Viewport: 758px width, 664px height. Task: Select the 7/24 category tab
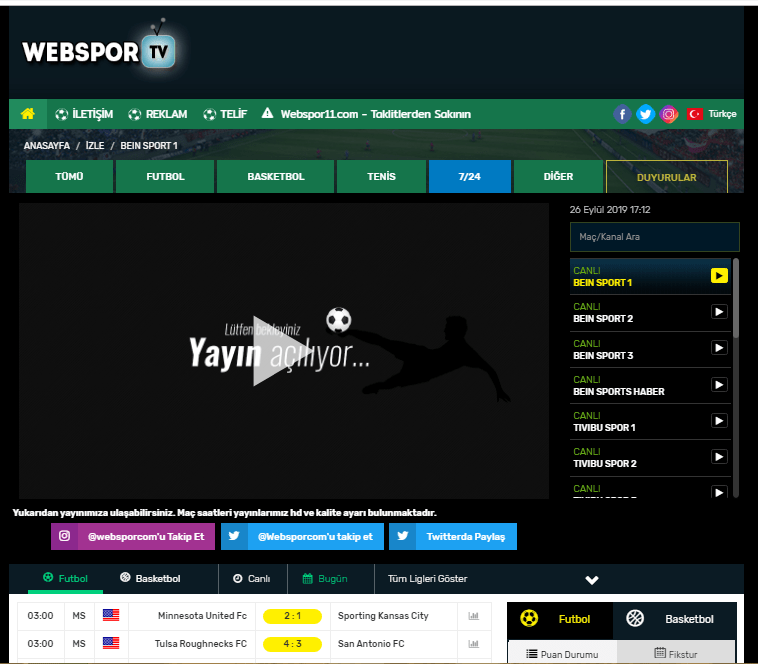(469, 176)
